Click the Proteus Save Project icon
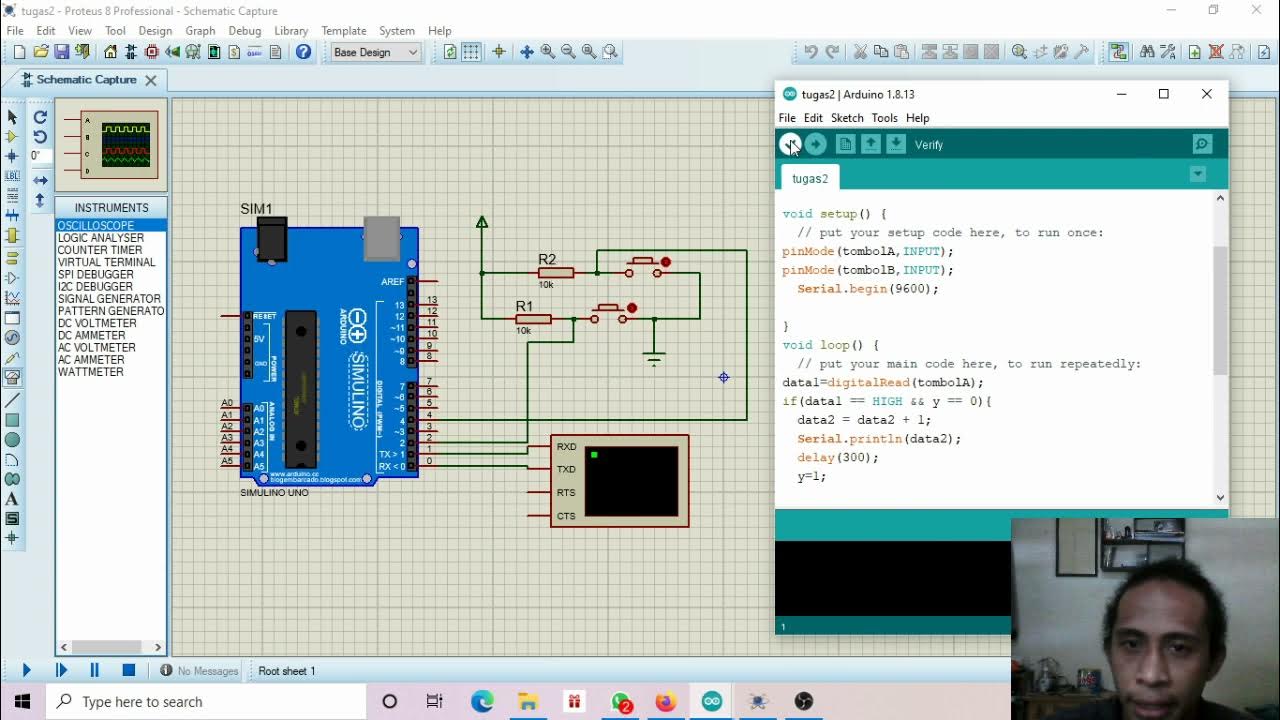 pyautogui.click(x=62, y=52)
